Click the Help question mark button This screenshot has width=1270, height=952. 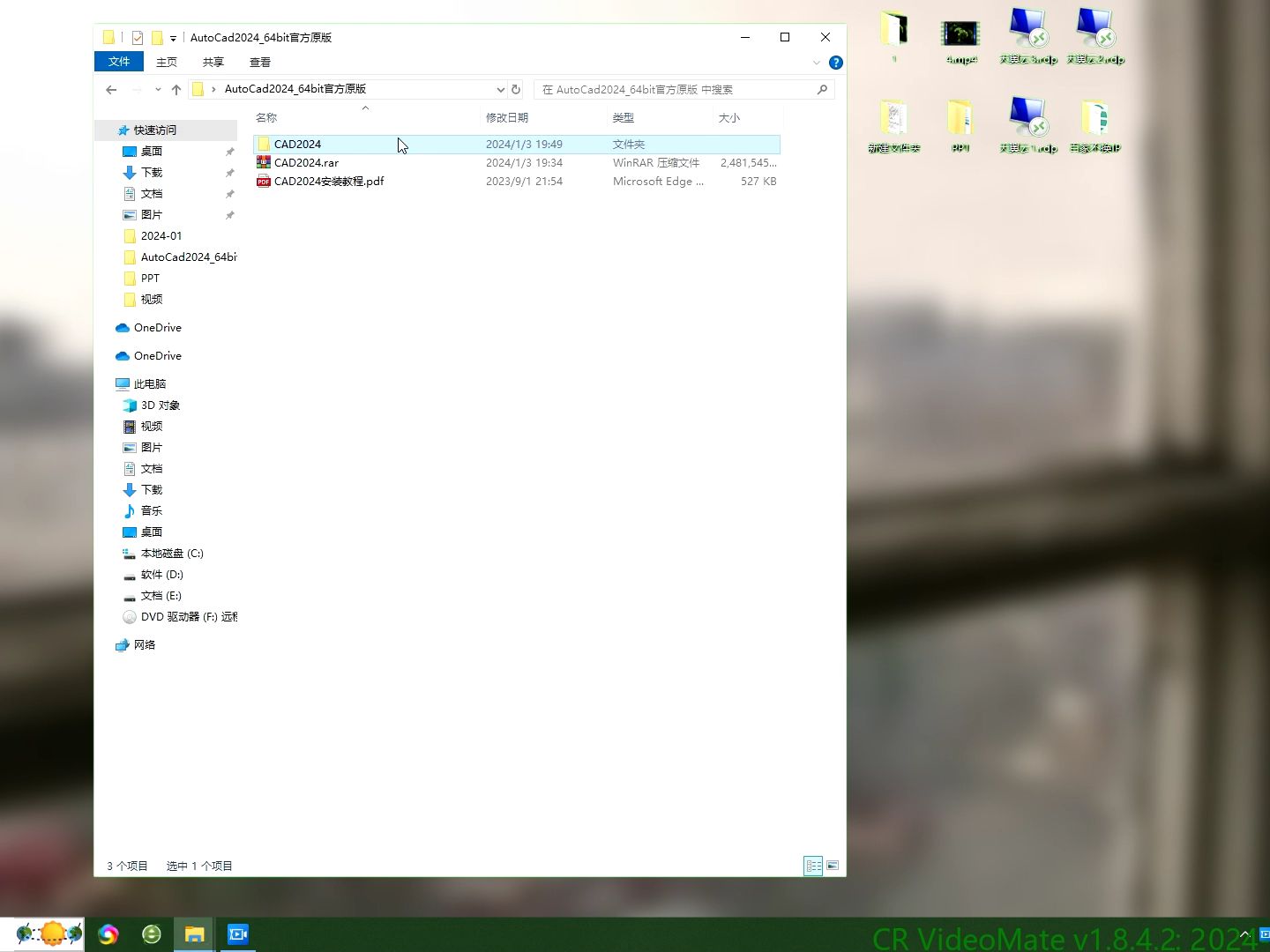tap(835, 62)
